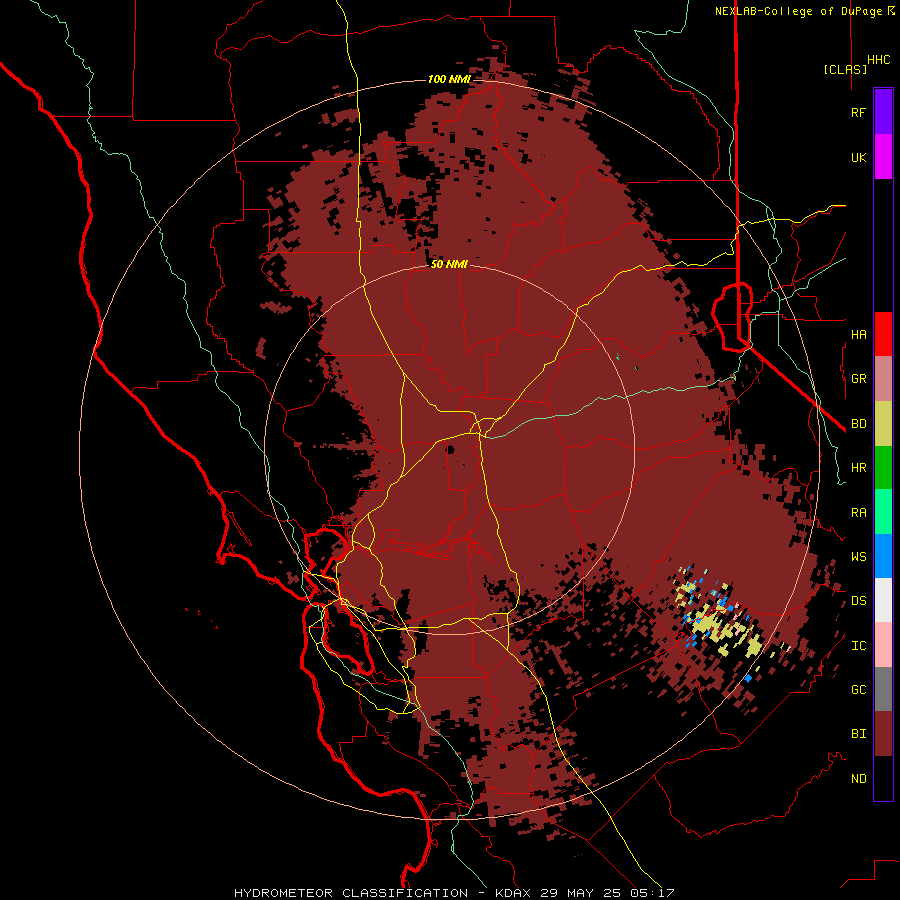Screen dimensions: 900x900
Task: Click the RA light green legend swatch
Action: click(883, 512)
